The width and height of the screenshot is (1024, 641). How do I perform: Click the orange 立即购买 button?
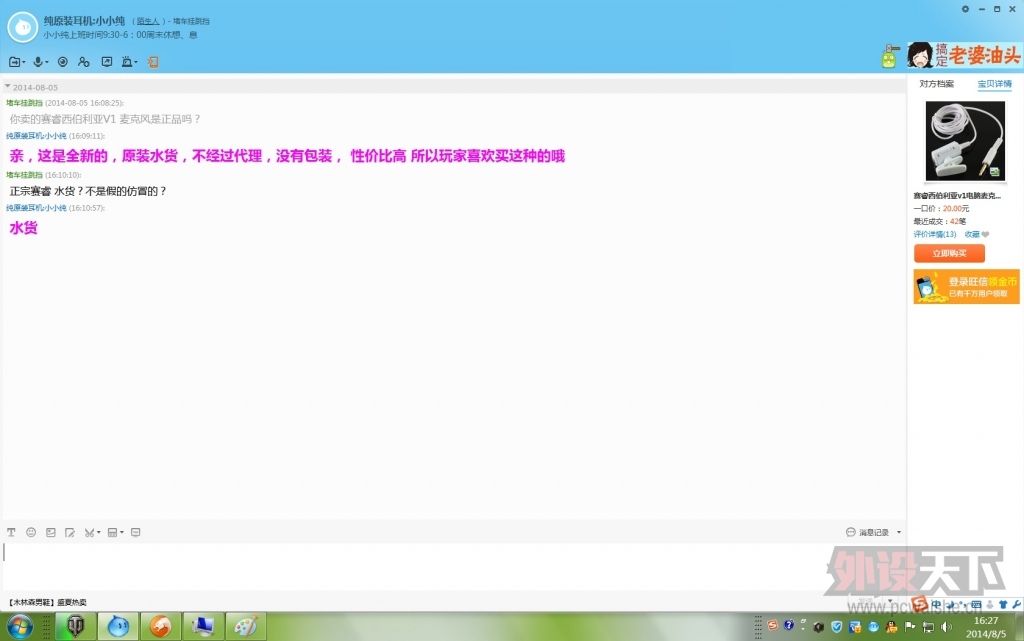point(949,253)
